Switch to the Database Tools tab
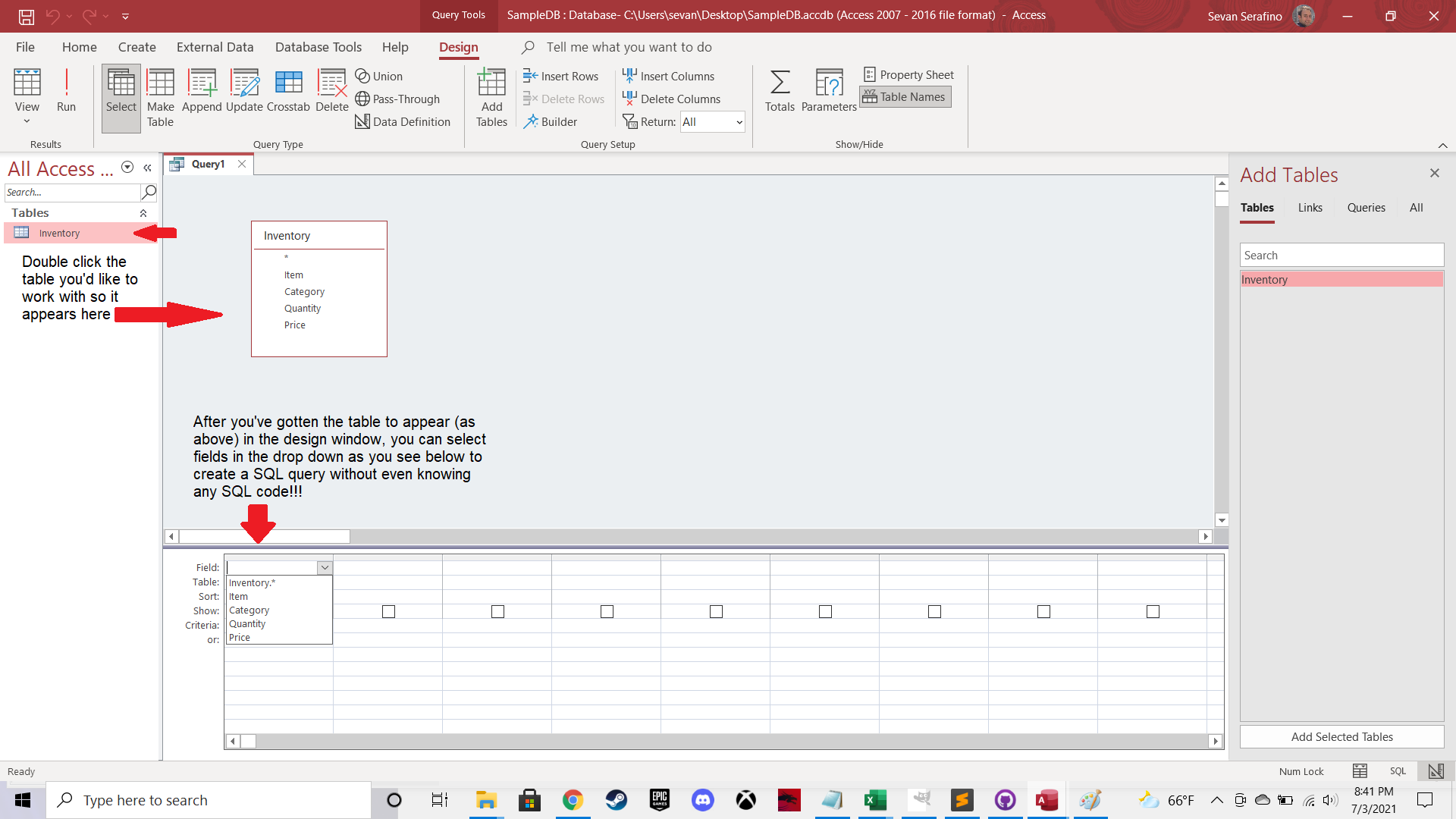This screenshot has width=1456, height=819. pyautogui.click(x=318, y=47)
